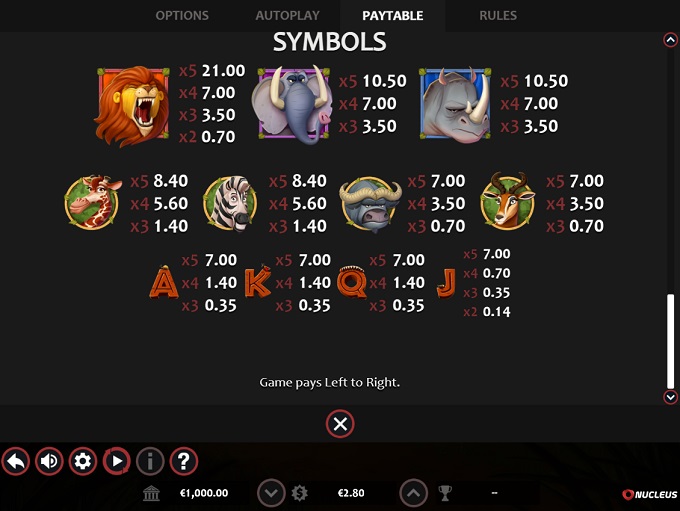Mute the game sound speaker icon
680x511 pixels.
49,461
